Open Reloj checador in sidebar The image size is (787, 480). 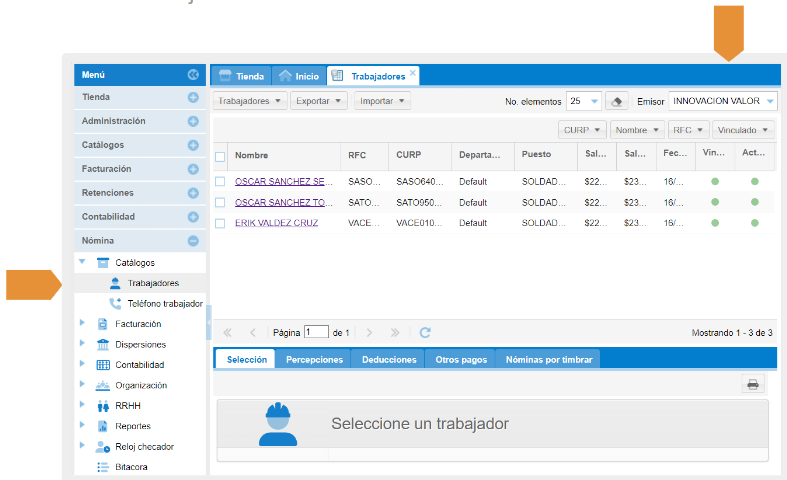coord(144,446)
